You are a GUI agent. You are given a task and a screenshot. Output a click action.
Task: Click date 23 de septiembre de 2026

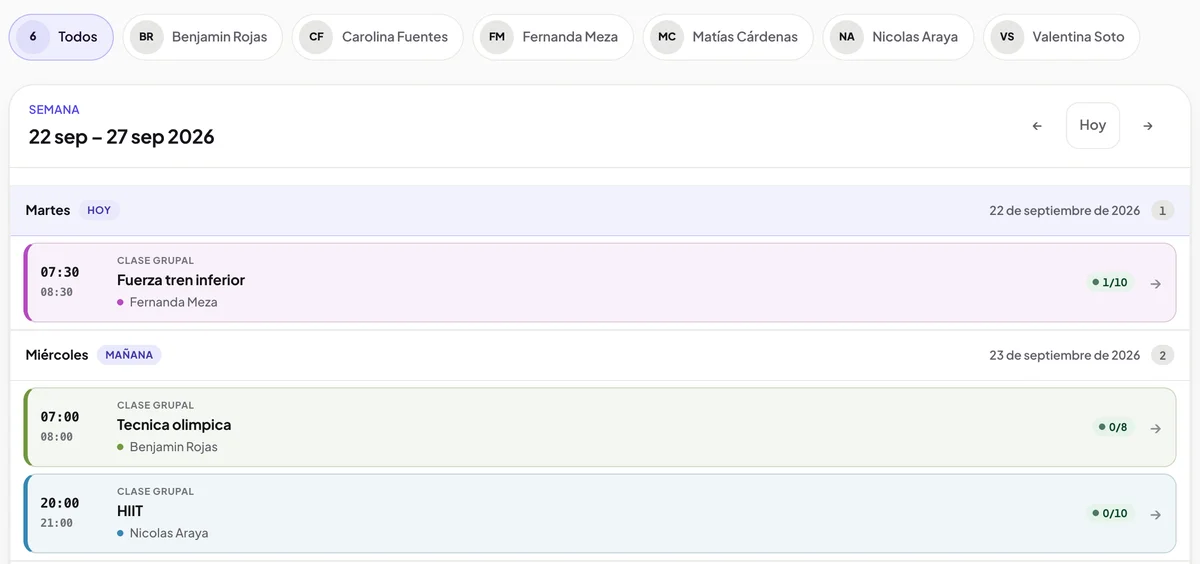click(x=1065, y=355)
